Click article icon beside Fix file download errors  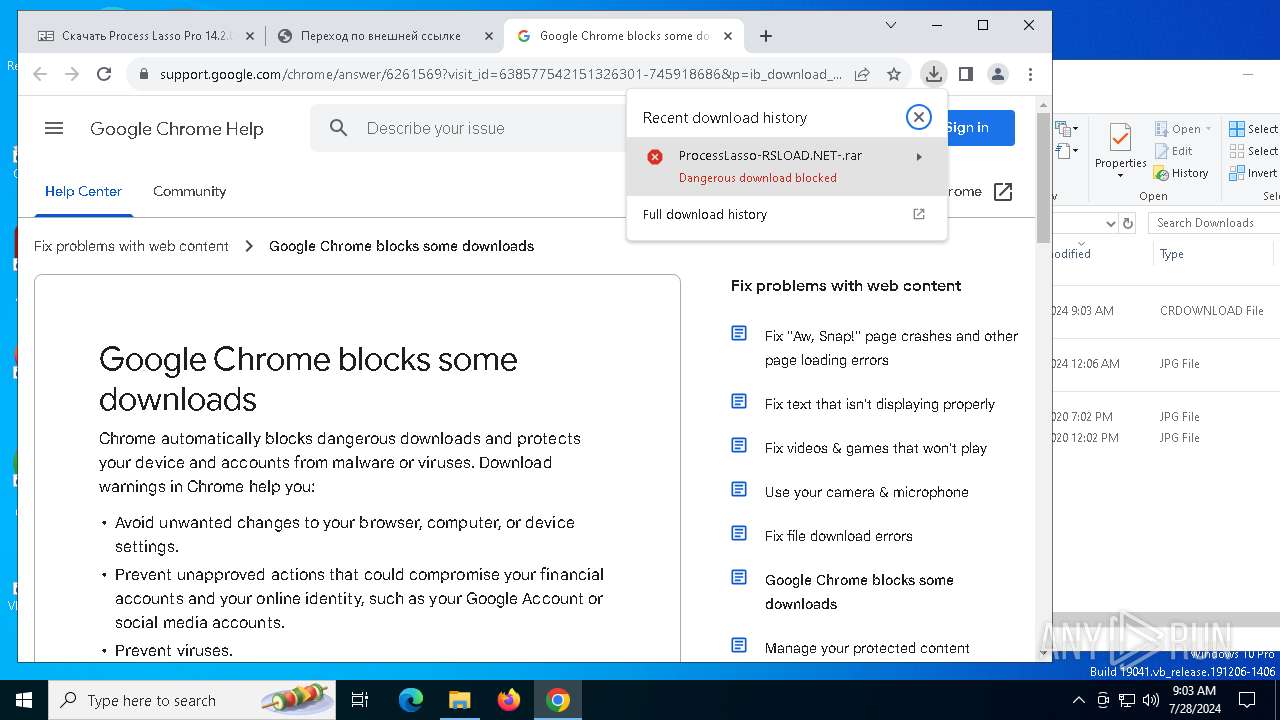[739, 534]
